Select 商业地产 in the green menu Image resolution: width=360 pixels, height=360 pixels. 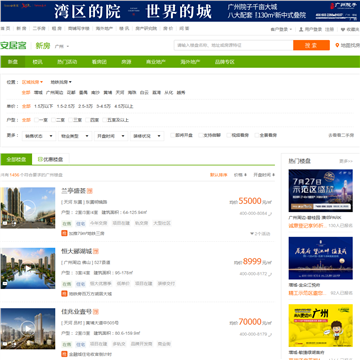[156, 62]
